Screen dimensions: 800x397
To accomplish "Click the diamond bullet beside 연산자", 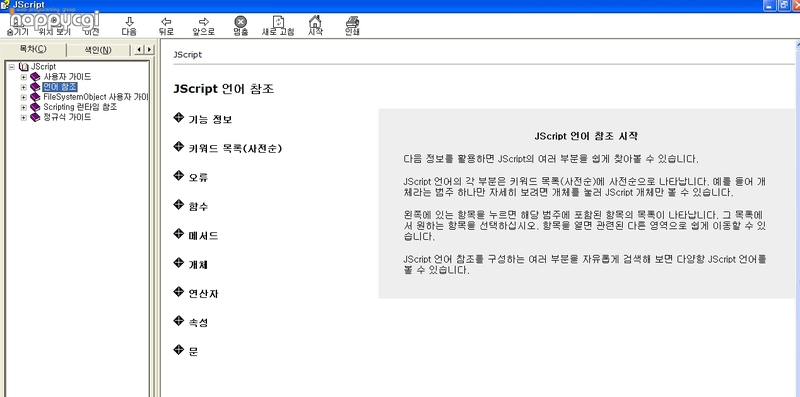I will click(179, 292).
